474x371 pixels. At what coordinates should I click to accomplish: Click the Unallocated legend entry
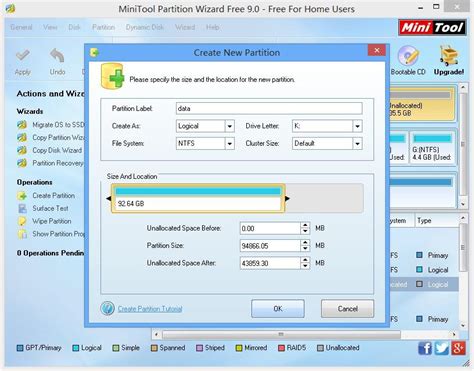[338, 348]
